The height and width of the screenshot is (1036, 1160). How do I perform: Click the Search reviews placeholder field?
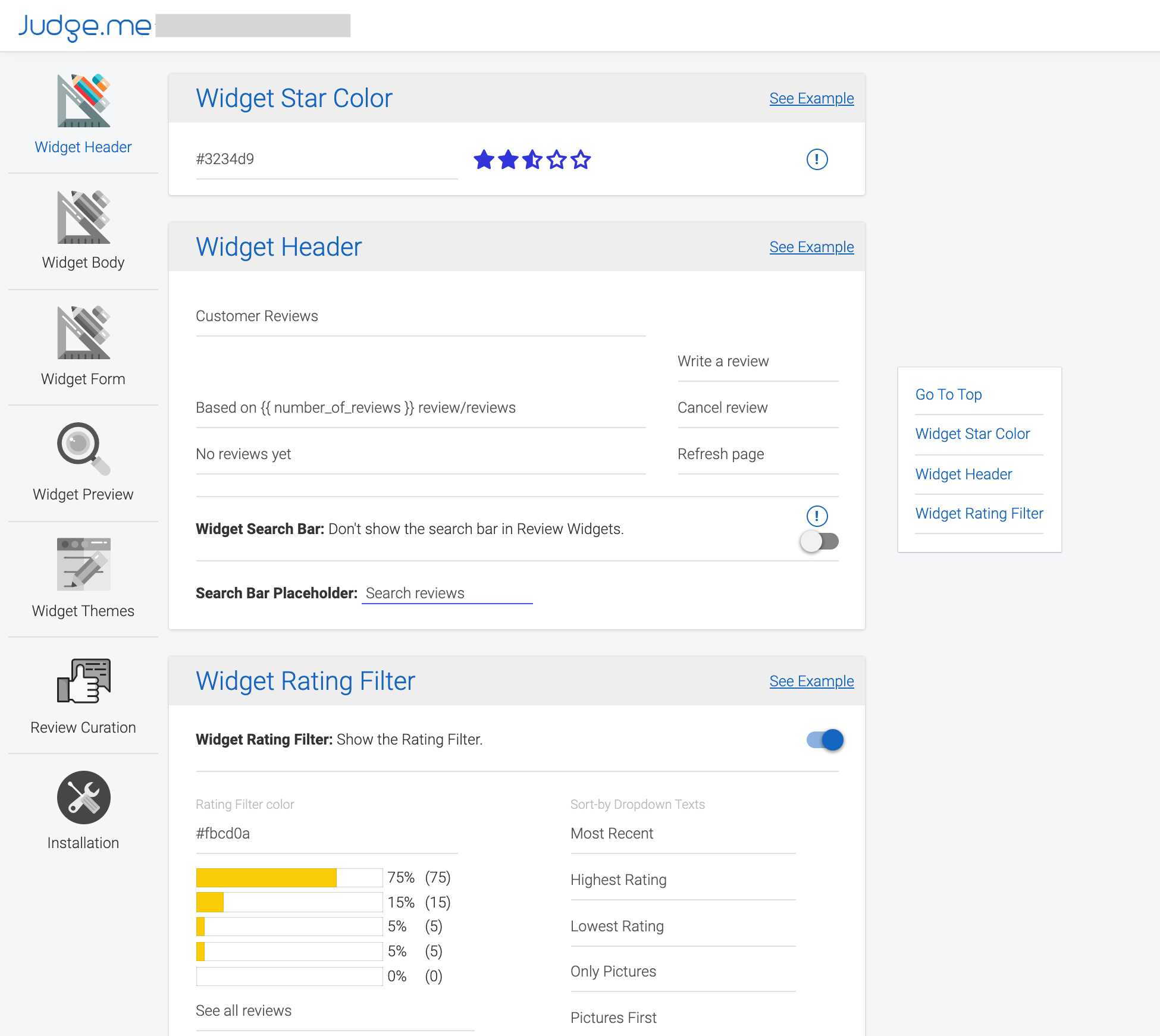pos(447,593)
